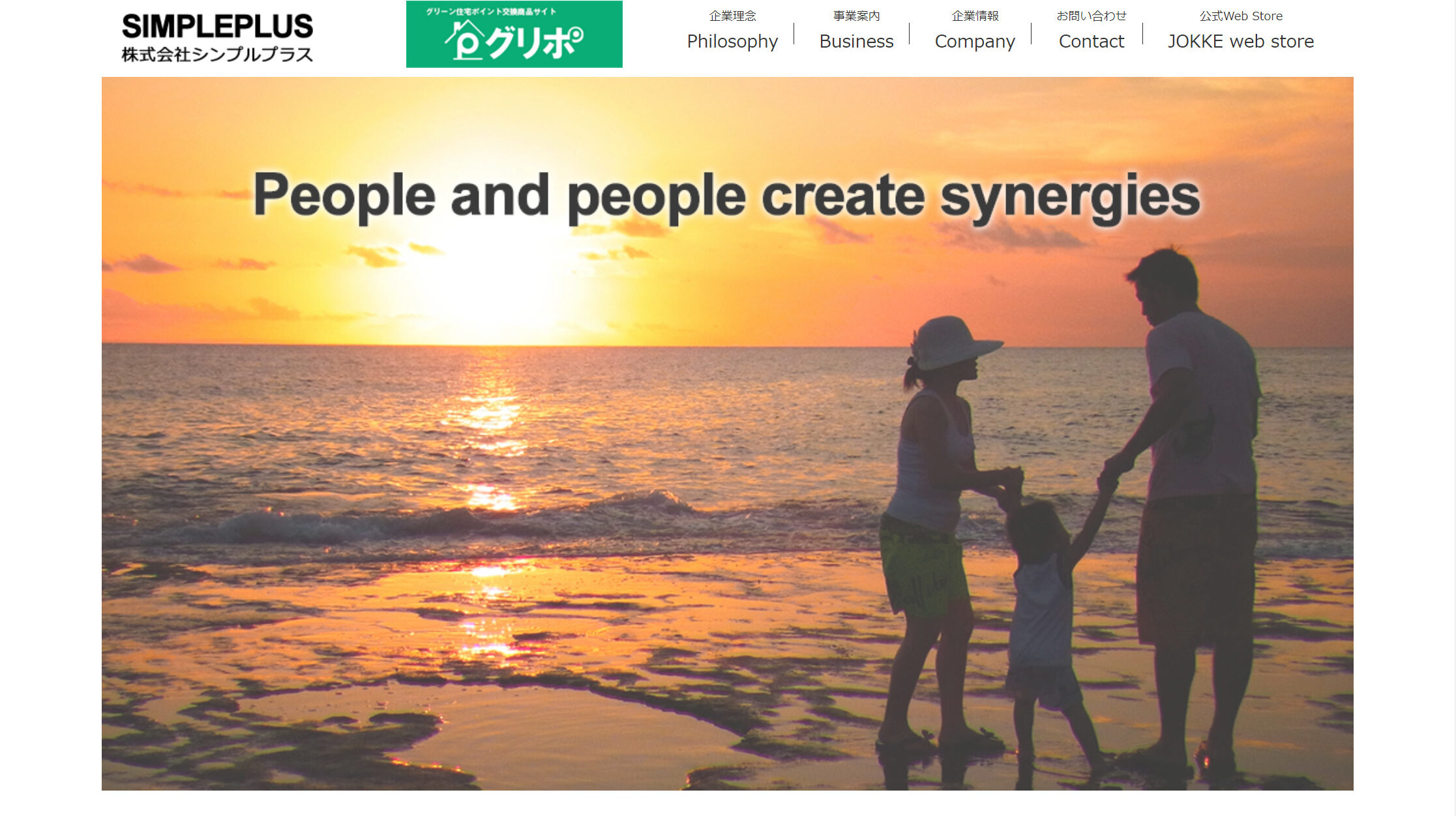Click the 株式会社シンプルプラス company name
The height and width of the screenshot is (816, 1456).
(x=217, y=54)
